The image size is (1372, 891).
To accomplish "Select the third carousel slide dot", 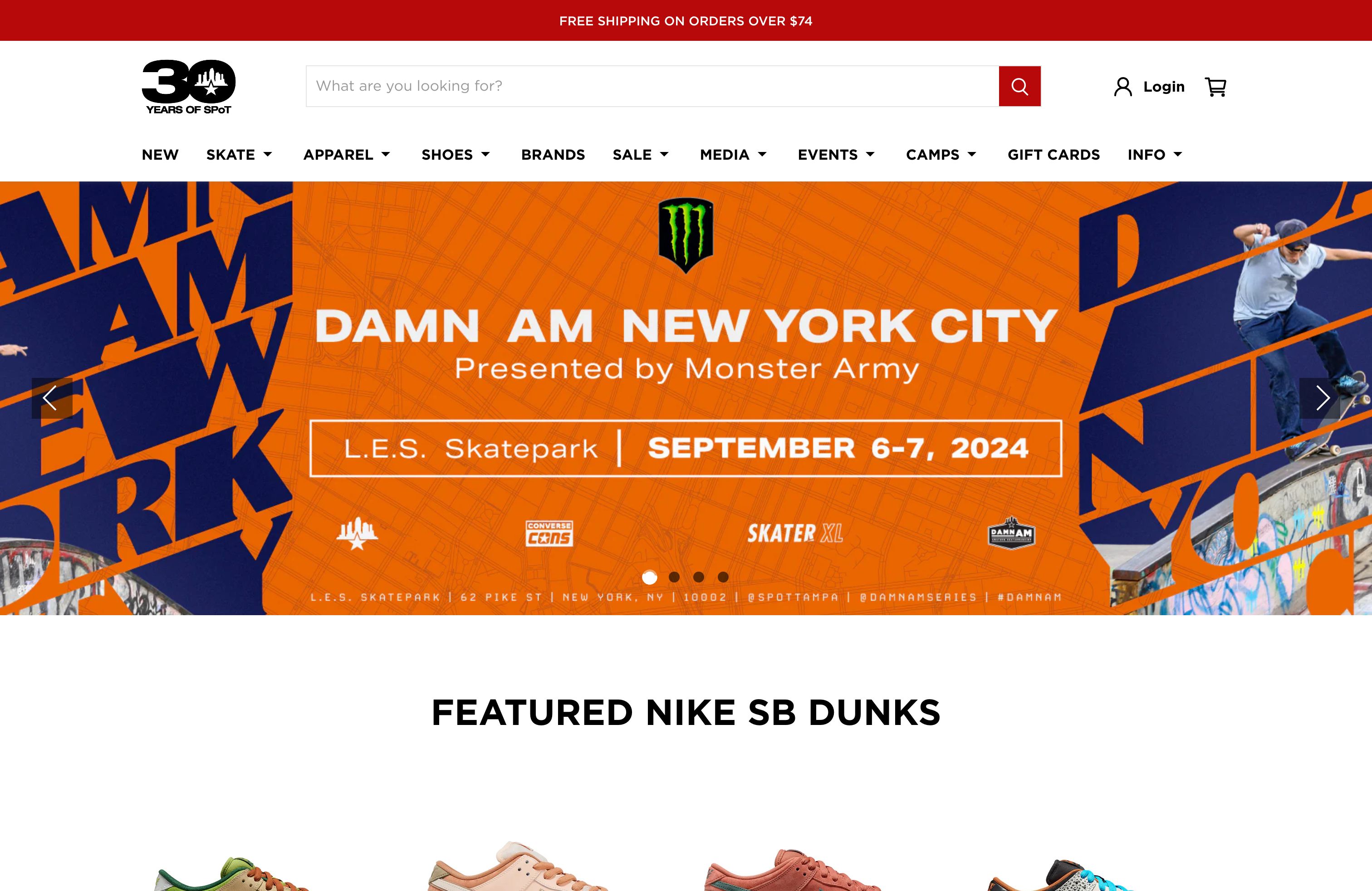I will coord(699,577).
